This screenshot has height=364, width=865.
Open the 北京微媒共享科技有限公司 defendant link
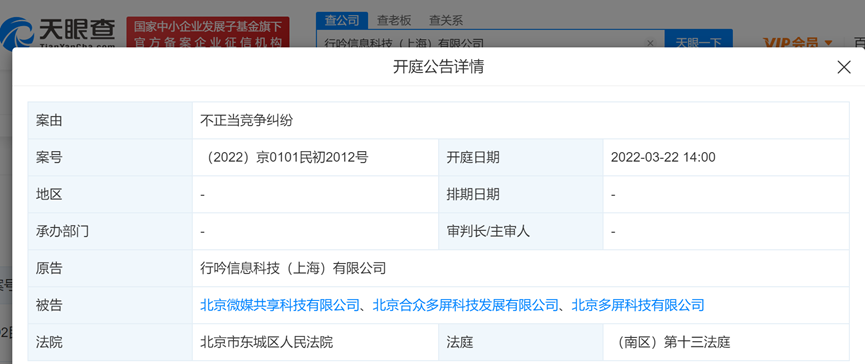280,305
